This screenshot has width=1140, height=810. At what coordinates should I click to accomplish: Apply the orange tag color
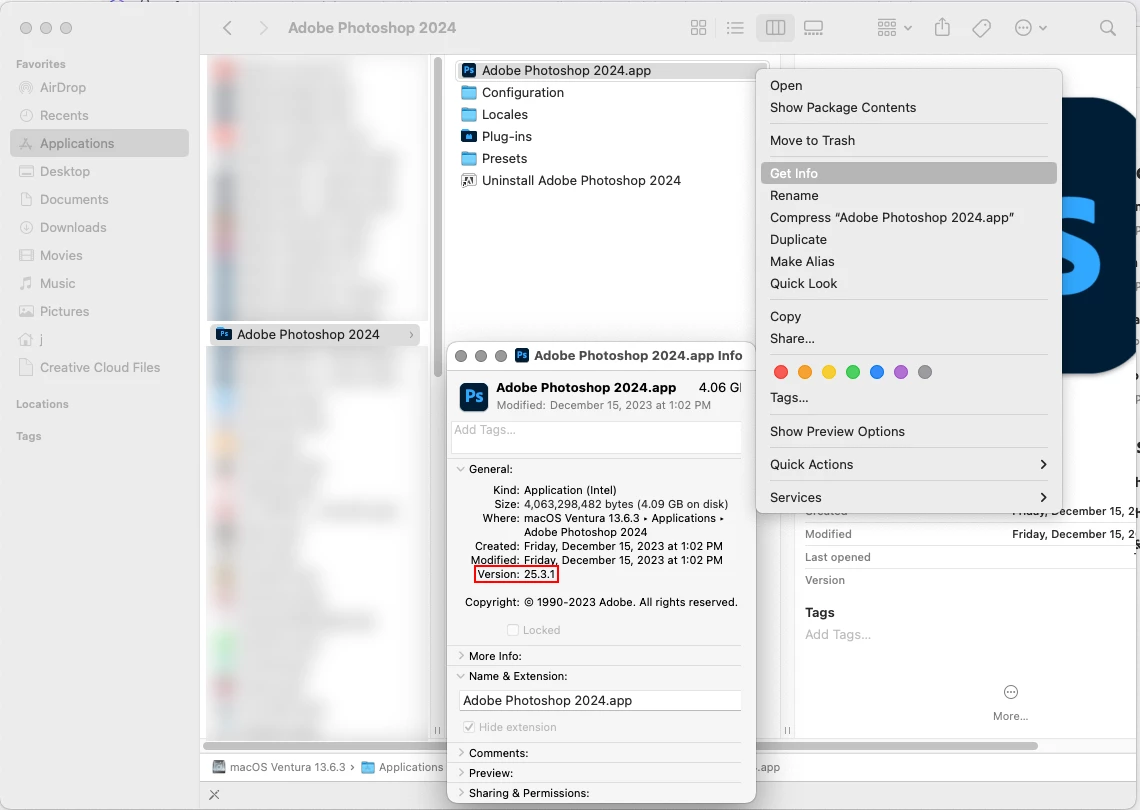(805, 372)
